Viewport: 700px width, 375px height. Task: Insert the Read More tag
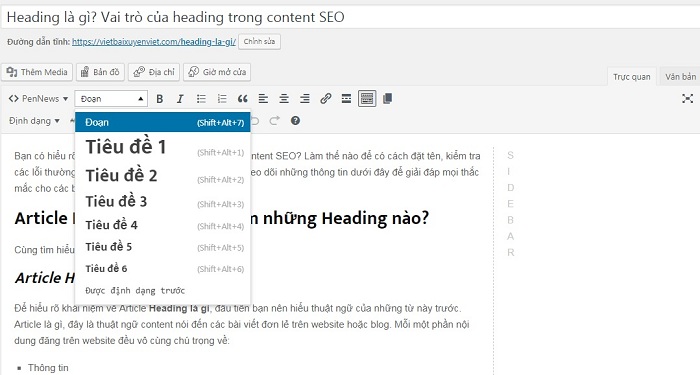pyautogui.click(x=346, y=99)
